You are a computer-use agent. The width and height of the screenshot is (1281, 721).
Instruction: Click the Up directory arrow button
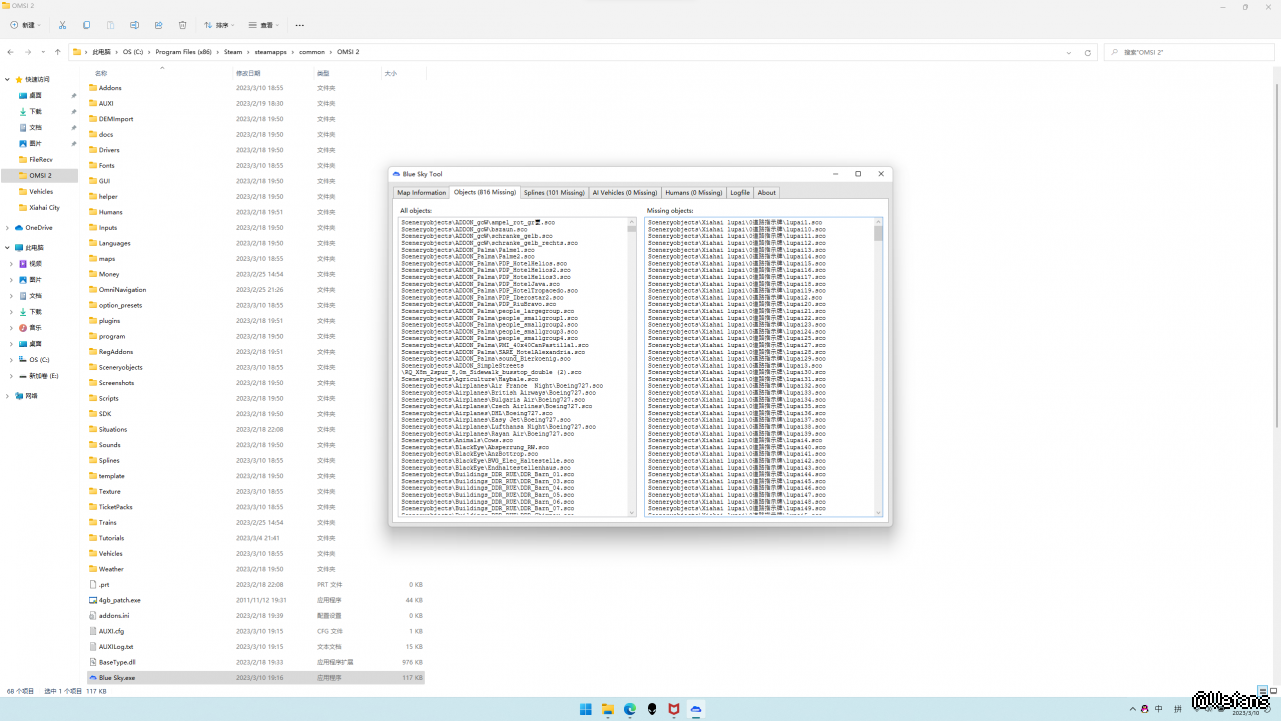[x=58, y=52]
